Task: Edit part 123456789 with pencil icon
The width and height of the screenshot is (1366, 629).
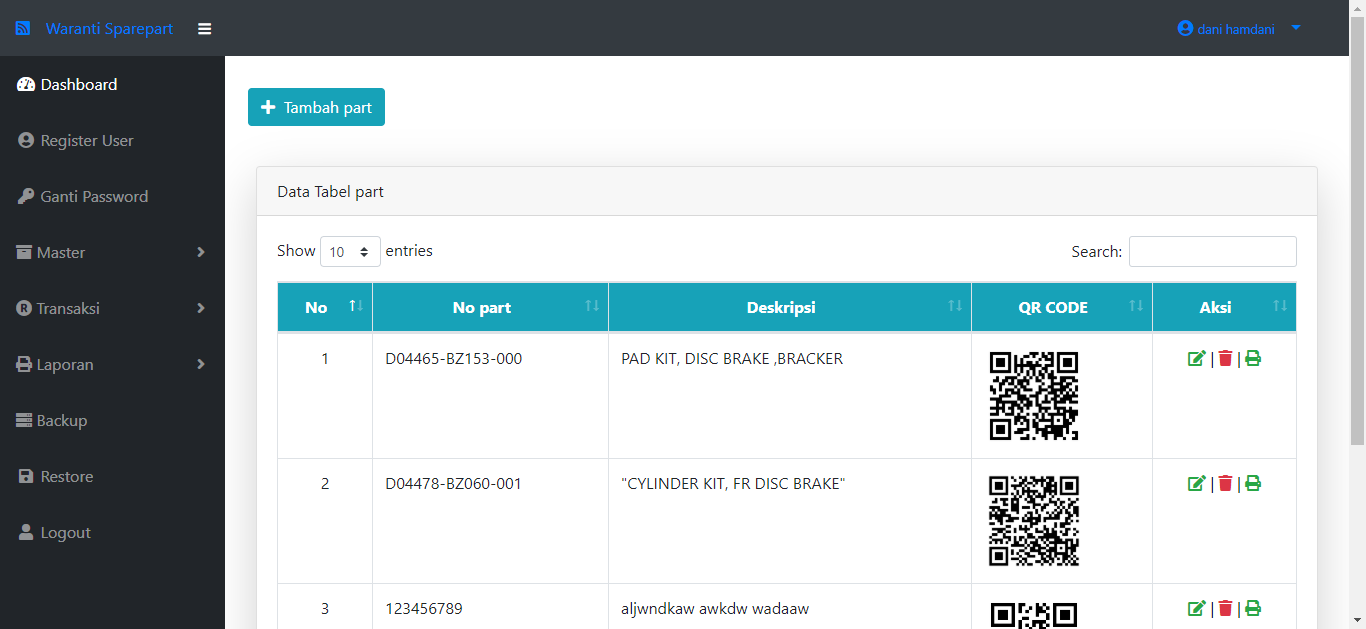Action: pyautogui.click(x=1196, y=608)
